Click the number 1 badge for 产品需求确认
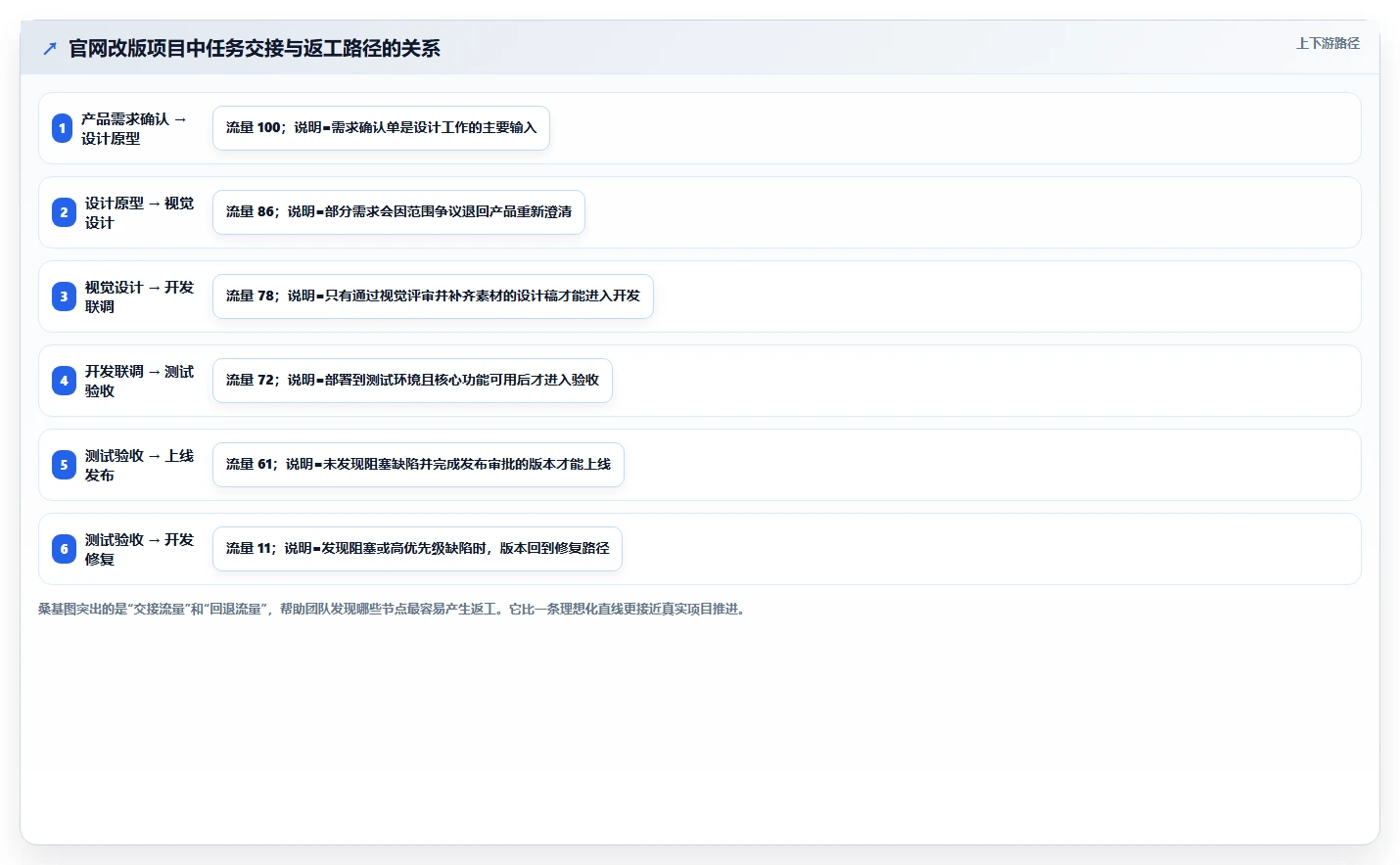Viewport: 1400px width, 865px height. [x=63, y=128]
